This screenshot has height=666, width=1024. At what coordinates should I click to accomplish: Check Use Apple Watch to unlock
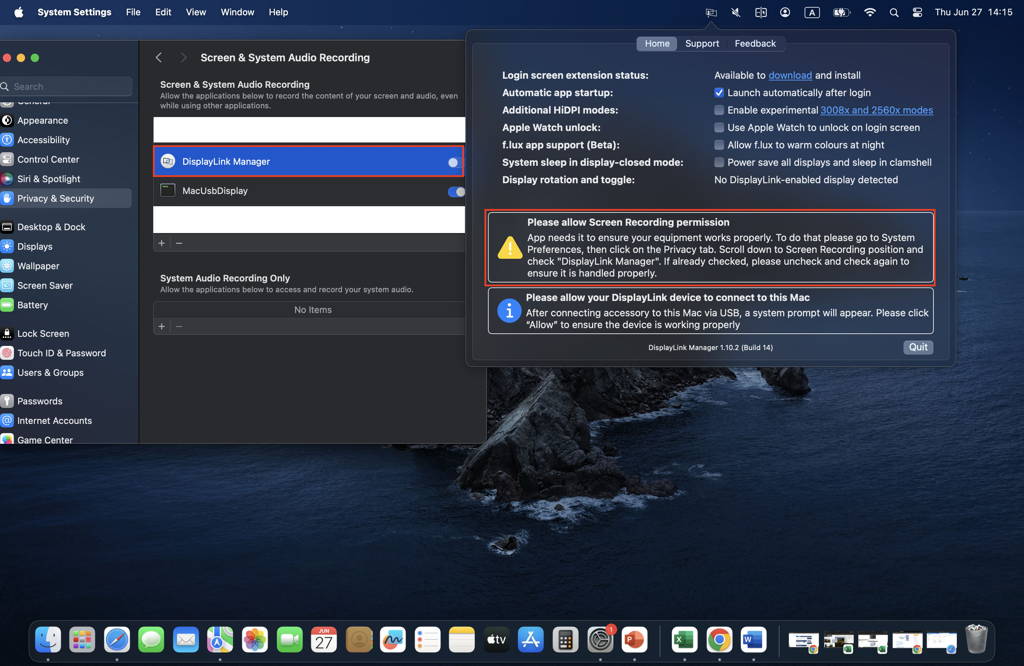click(719, 128)
